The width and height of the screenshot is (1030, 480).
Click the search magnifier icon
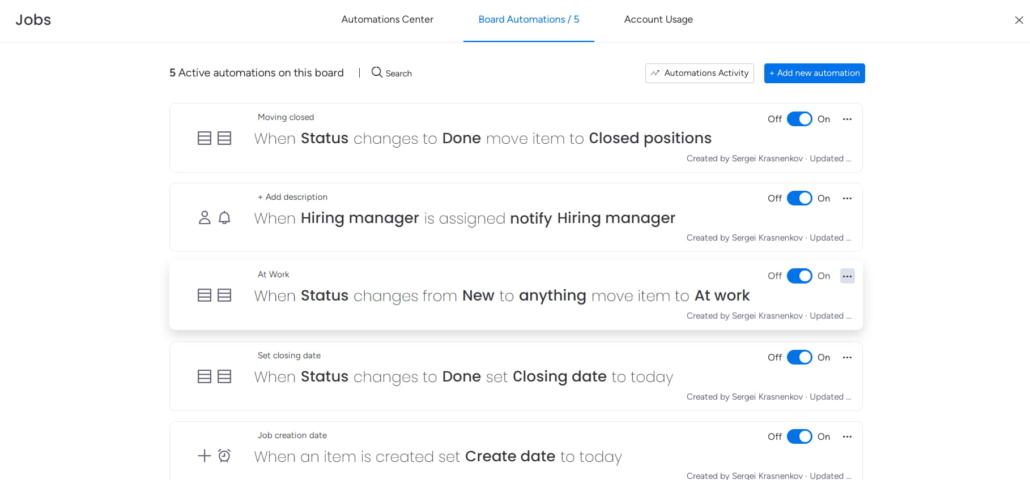click(x=377, y=73)
